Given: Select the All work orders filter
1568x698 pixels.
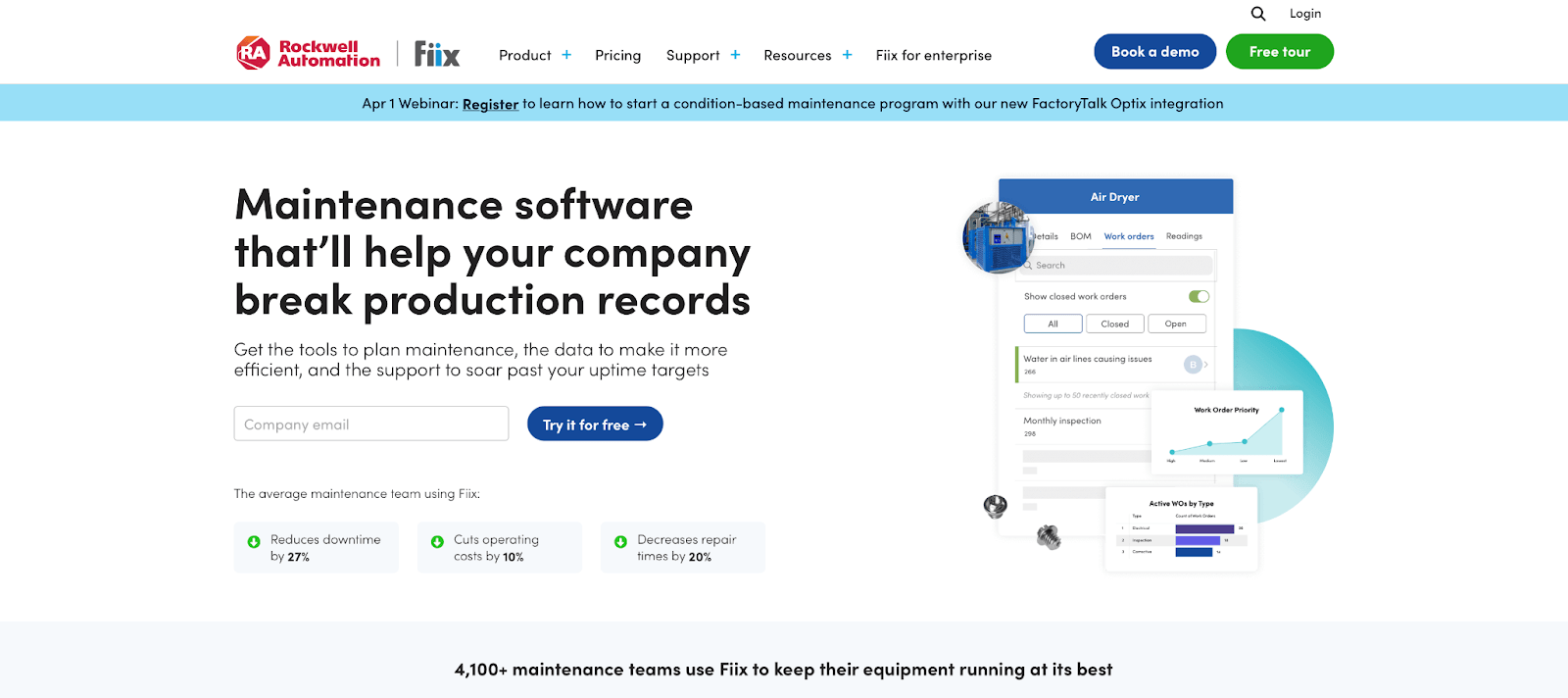Looking at the screenshot, I should [1053, 324].
